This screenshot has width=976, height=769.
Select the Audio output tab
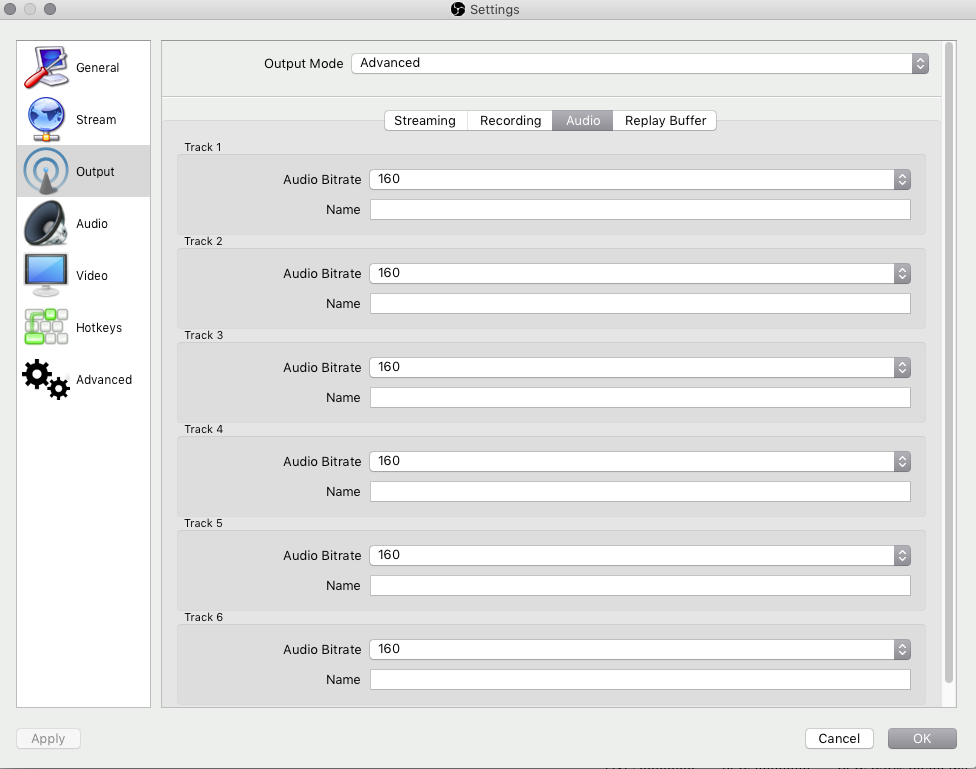583,121
